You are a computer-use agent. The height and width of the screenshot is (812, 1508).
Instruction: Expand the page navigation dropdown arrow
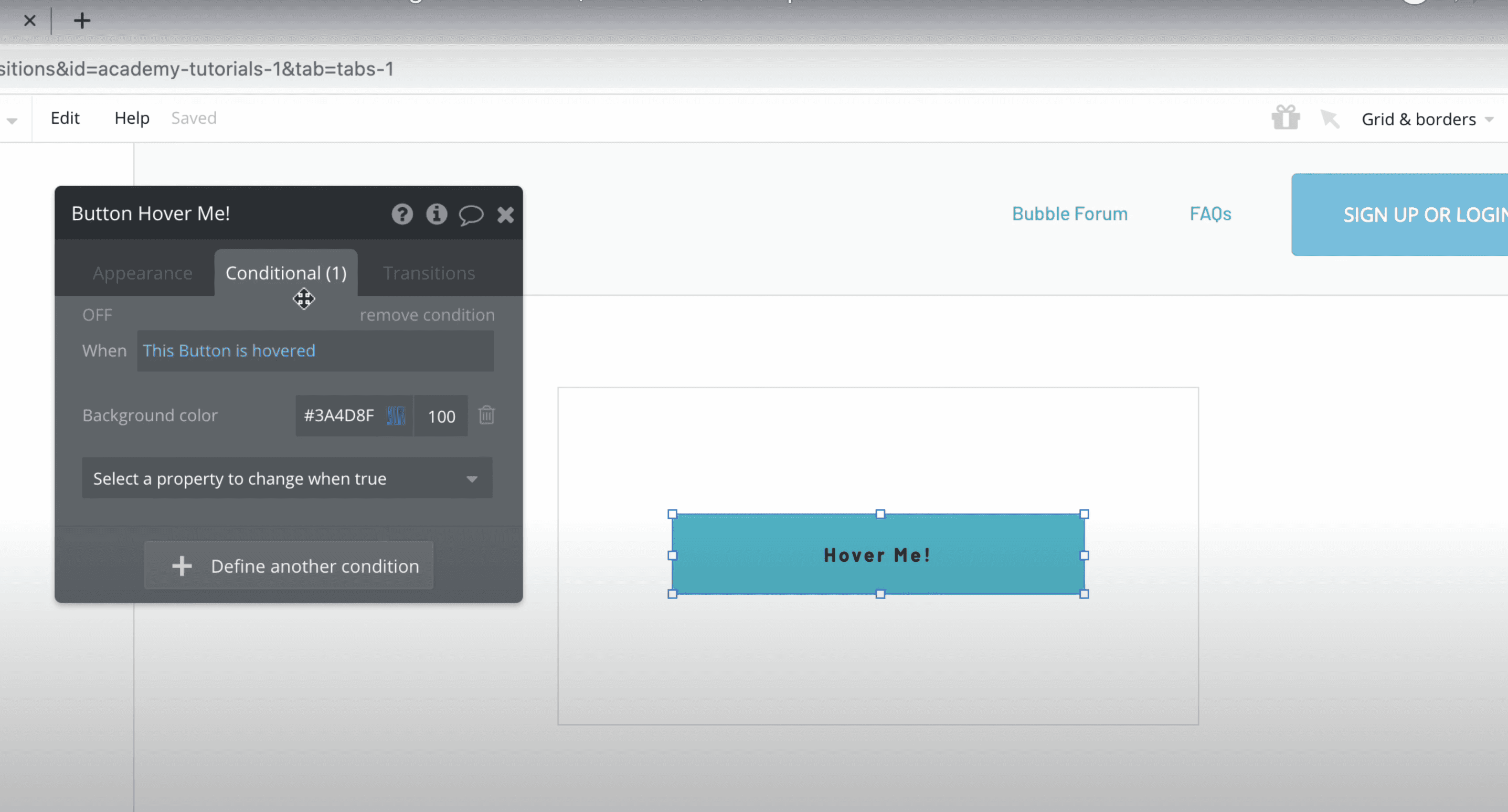13,120
